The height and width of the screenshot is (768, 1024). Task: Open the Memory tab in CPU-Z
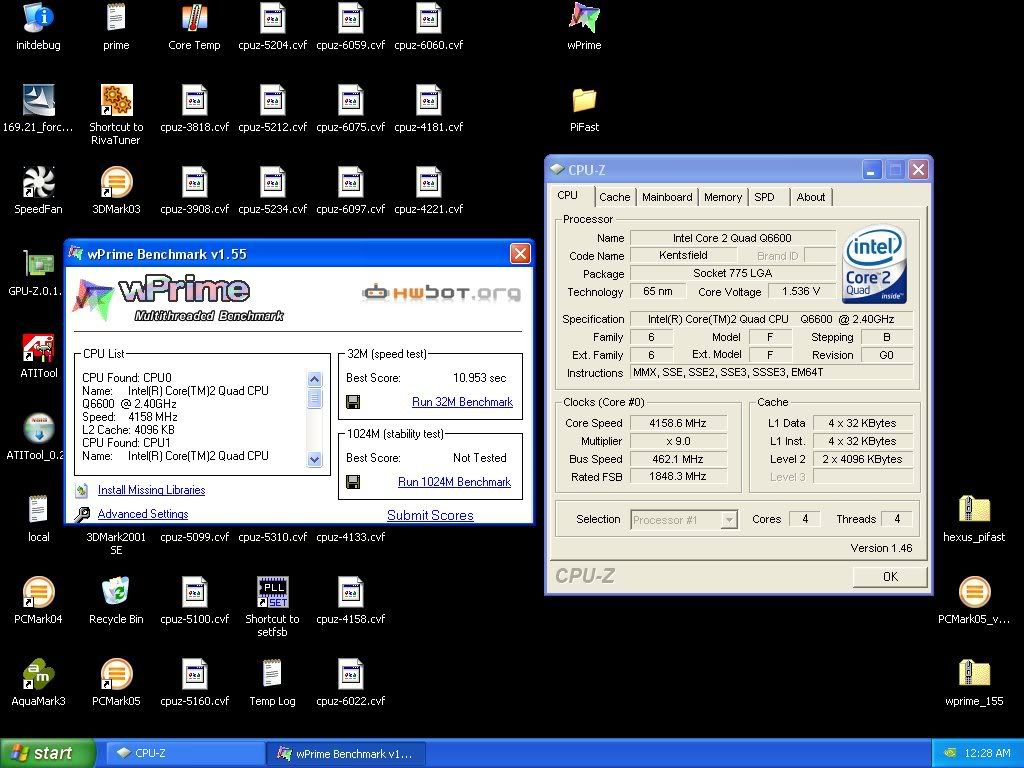pyautogui.click(x=723, y=197)
